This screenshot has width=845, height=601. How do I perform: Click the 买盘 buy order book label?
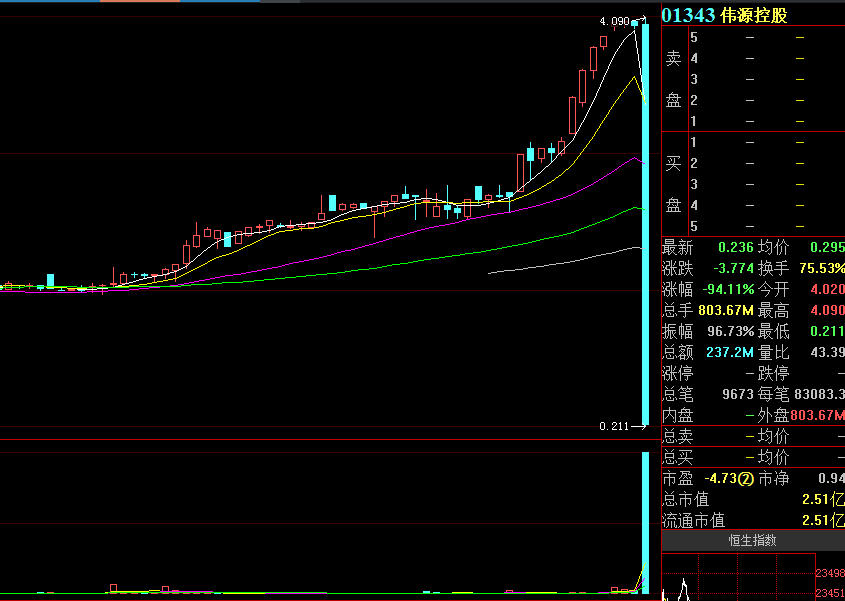pos(674,184)
